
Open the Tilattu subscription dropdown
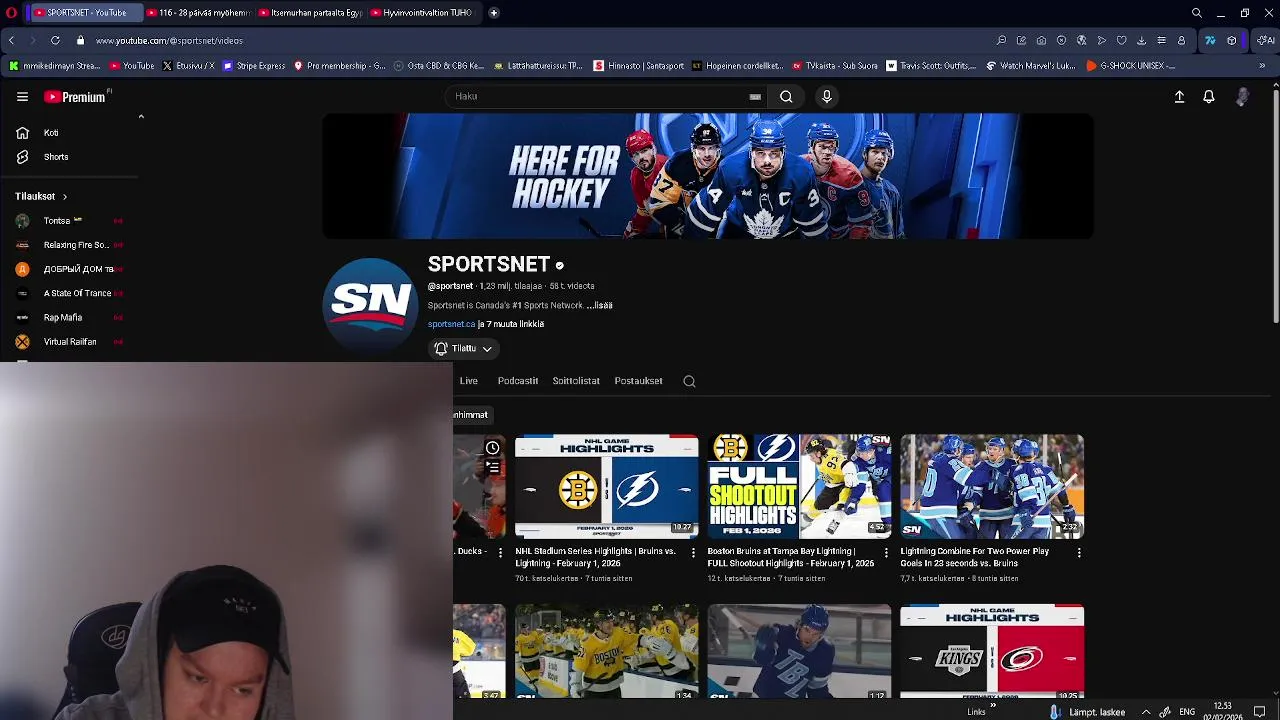[x=463, y=348]
